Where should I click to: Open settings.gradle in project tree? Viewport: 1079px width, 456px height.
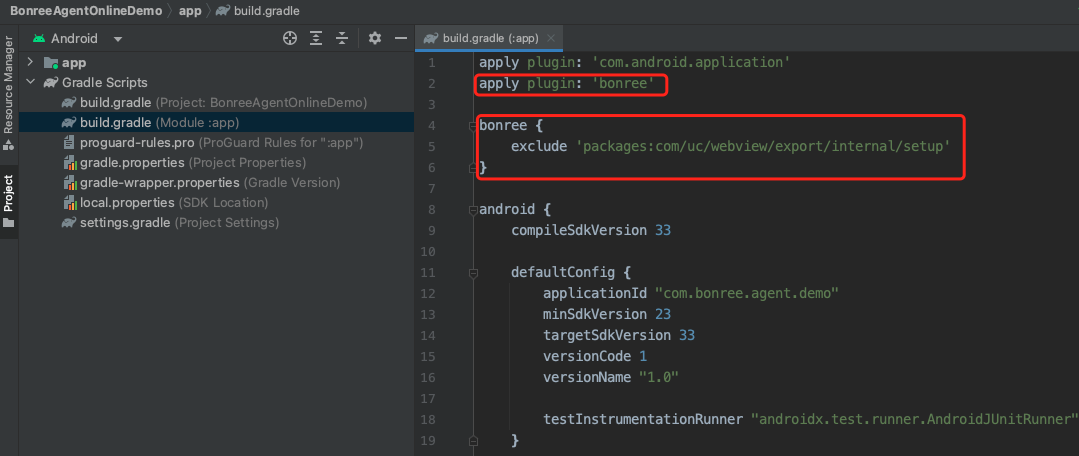[x=125, y=222]
